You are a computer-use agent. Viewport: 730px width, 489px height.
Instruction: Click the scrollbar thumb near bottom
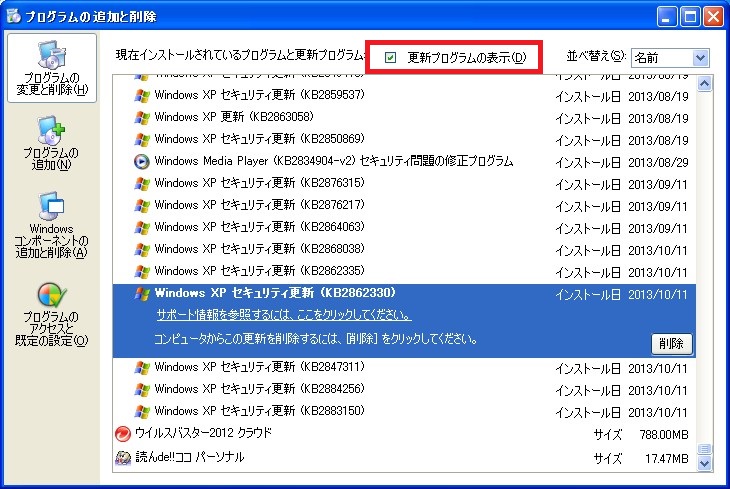point(704,448)
